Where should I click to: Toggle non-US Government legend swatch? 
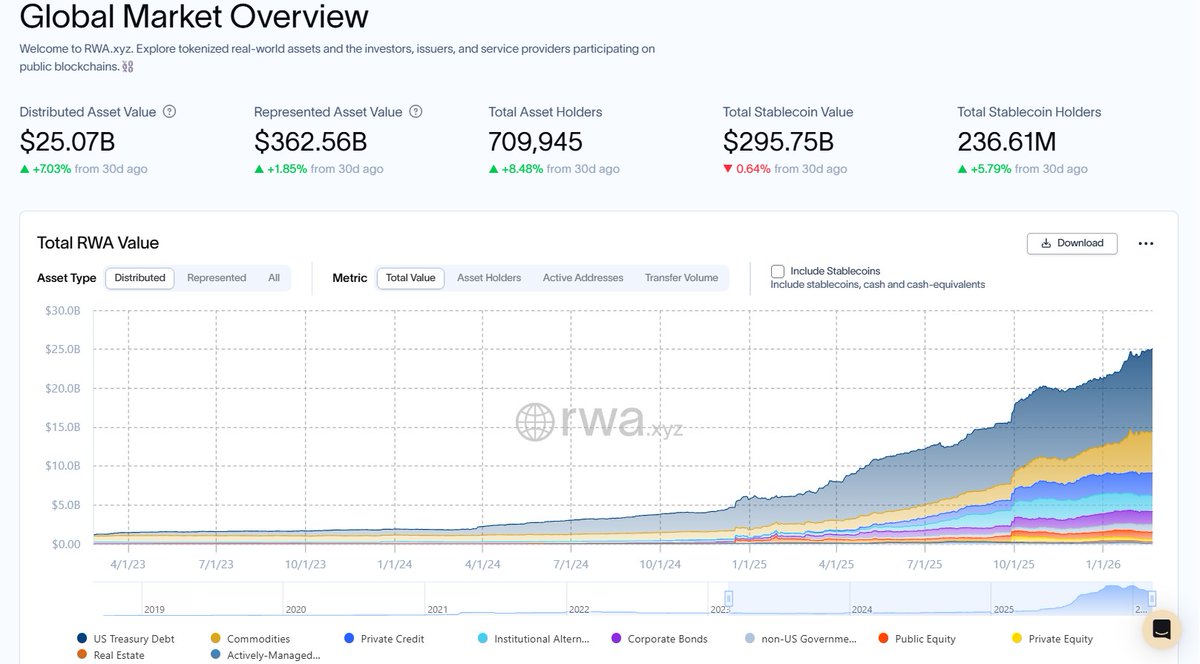750,638
